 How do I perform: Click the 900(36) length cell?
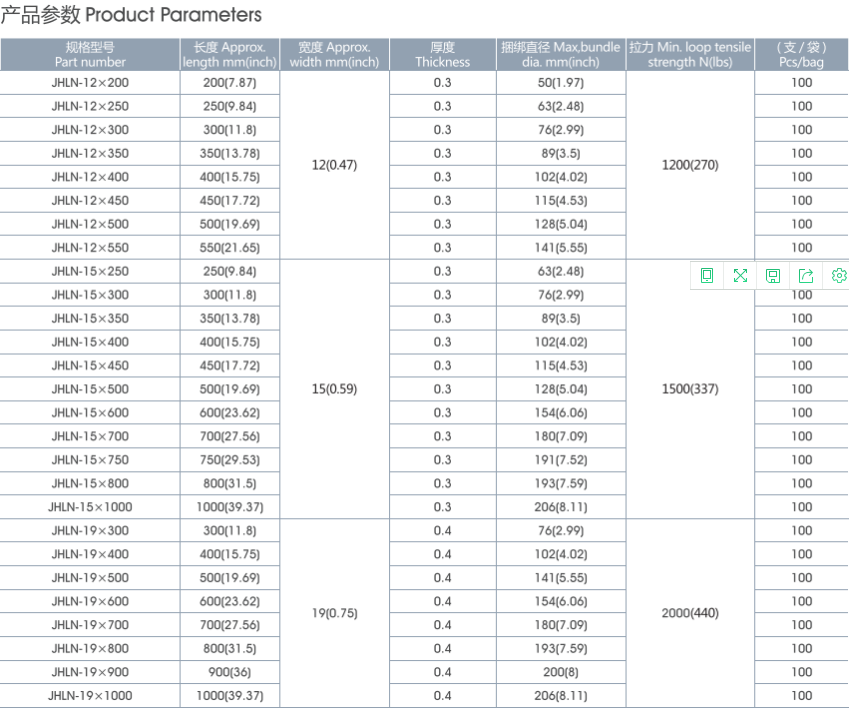tap(230, 673)
